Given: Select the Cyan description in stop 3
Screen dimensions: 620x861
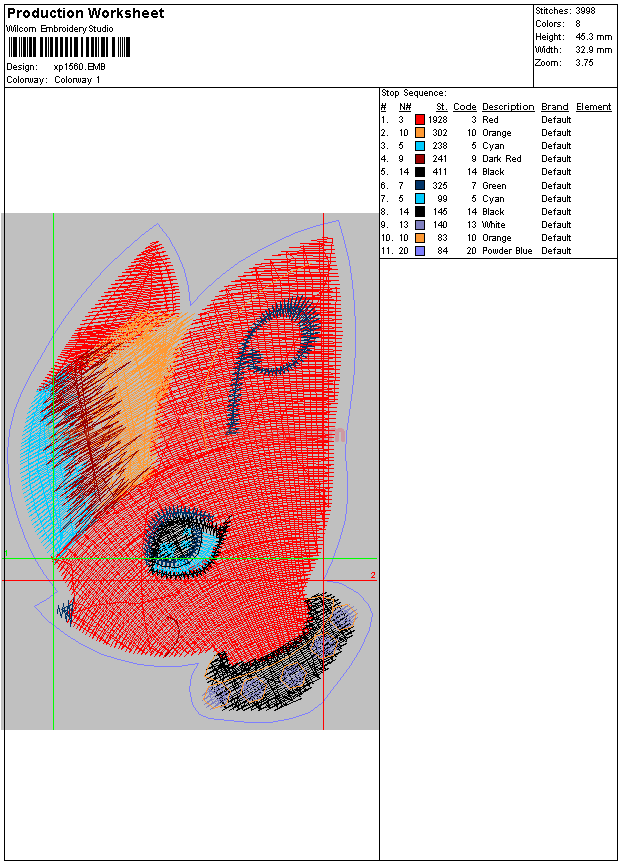Looking at the screenshot, I should pos(493,146).
